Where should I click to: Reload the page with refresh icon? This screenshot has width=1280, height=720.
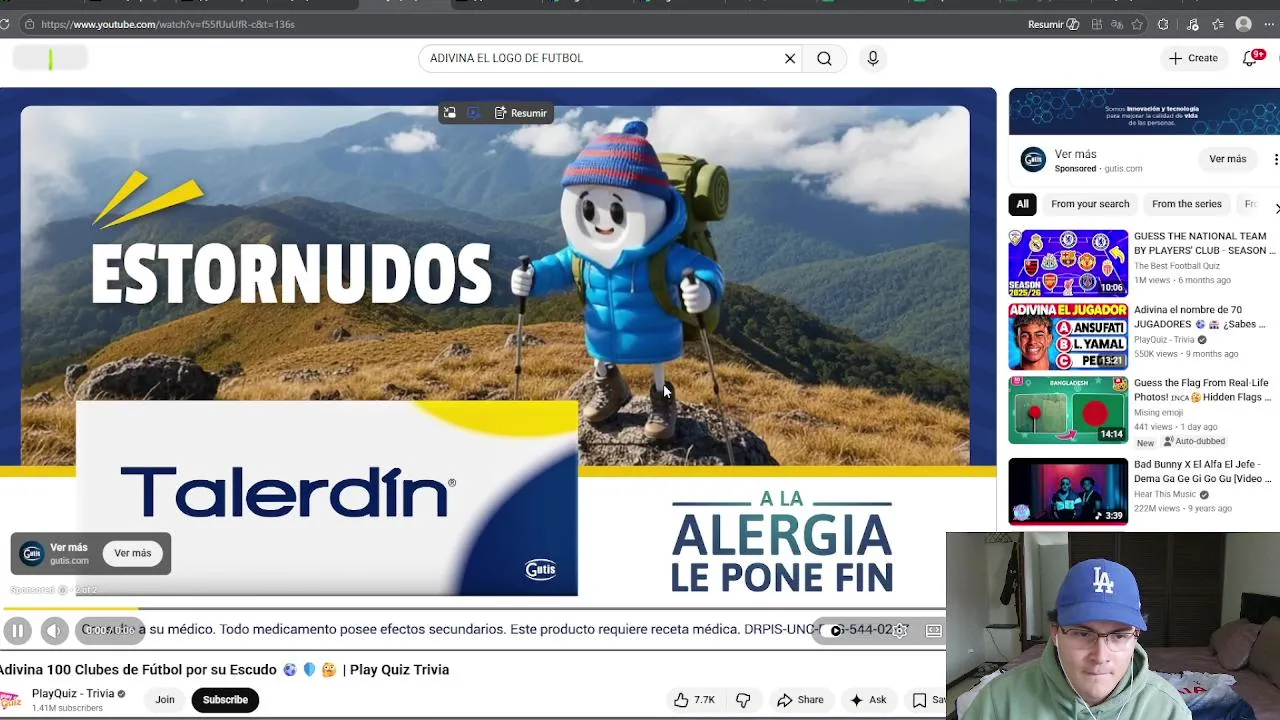point(5,24)
